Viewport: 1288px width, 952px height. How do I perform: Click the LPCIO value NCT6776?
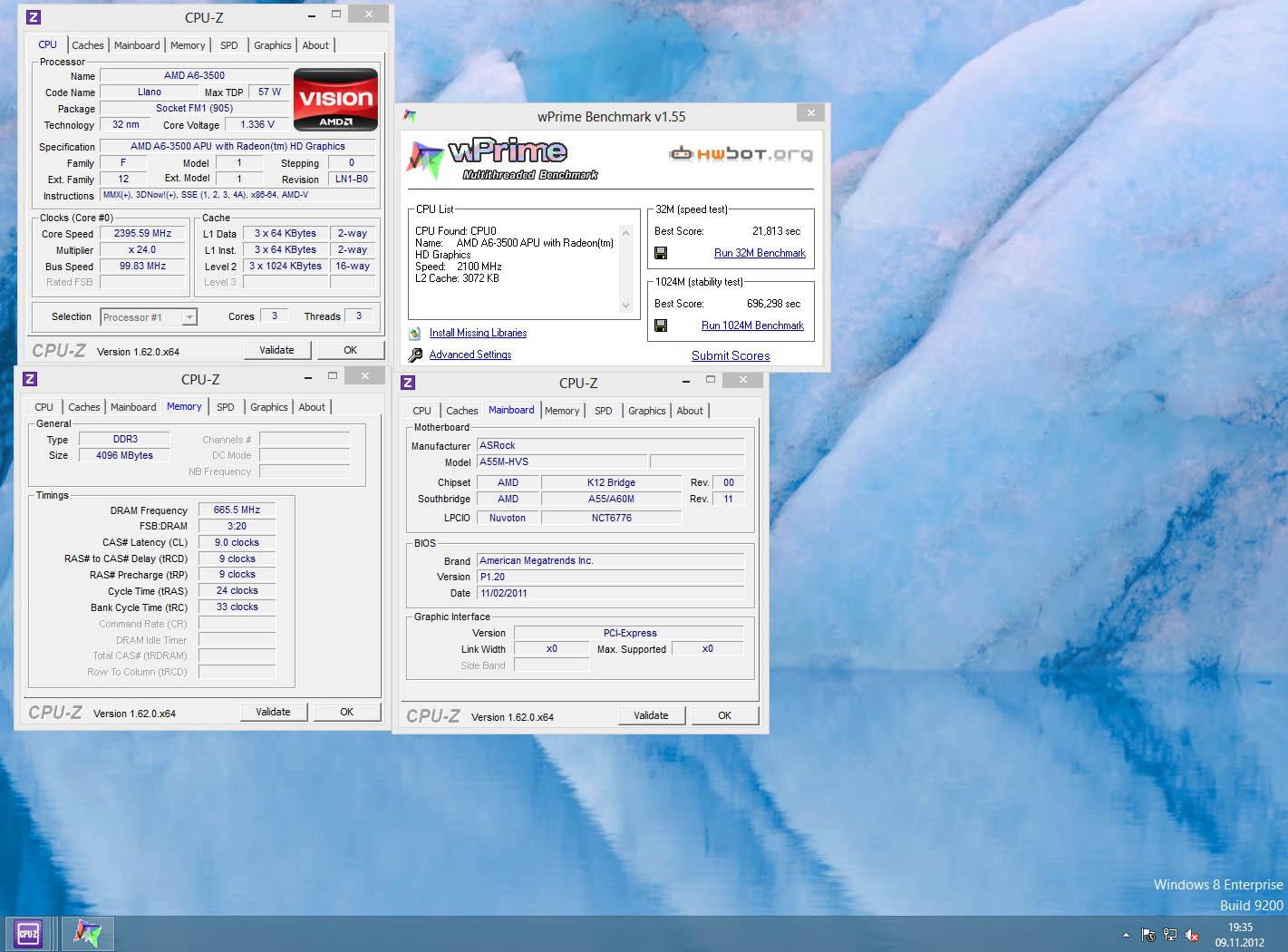point(611,518)
